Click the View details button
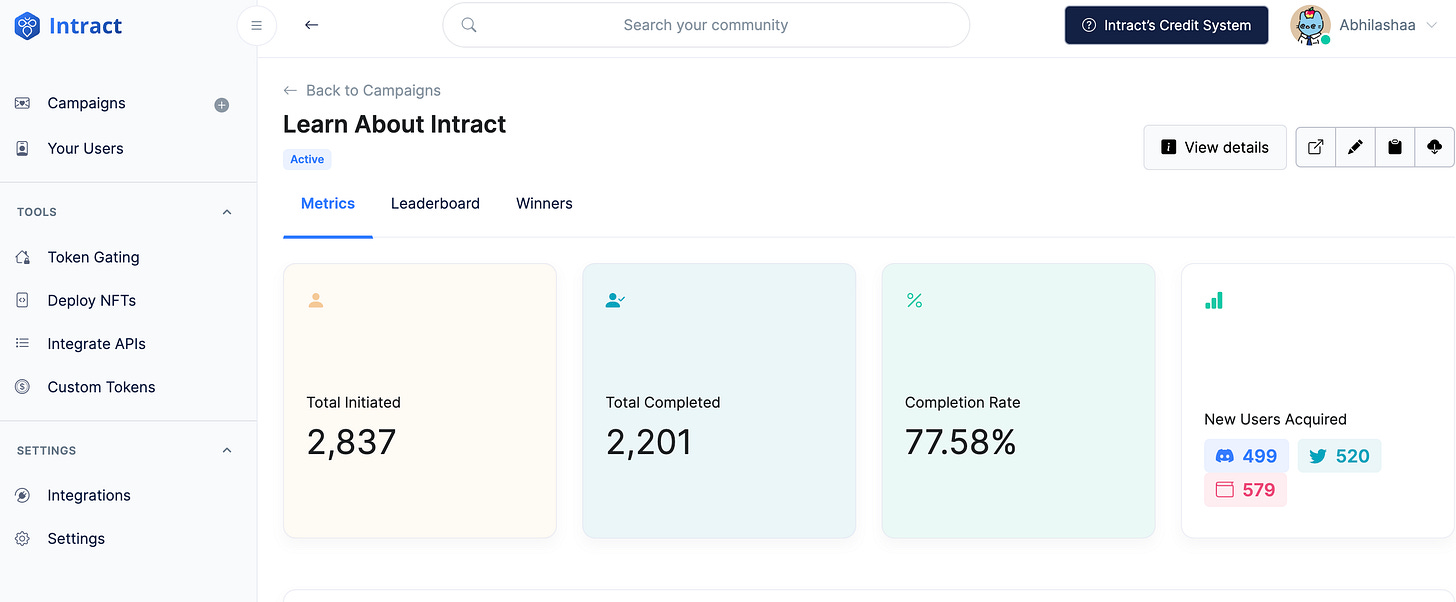Screen dimensions: 1456x602 coord(1215,147)
